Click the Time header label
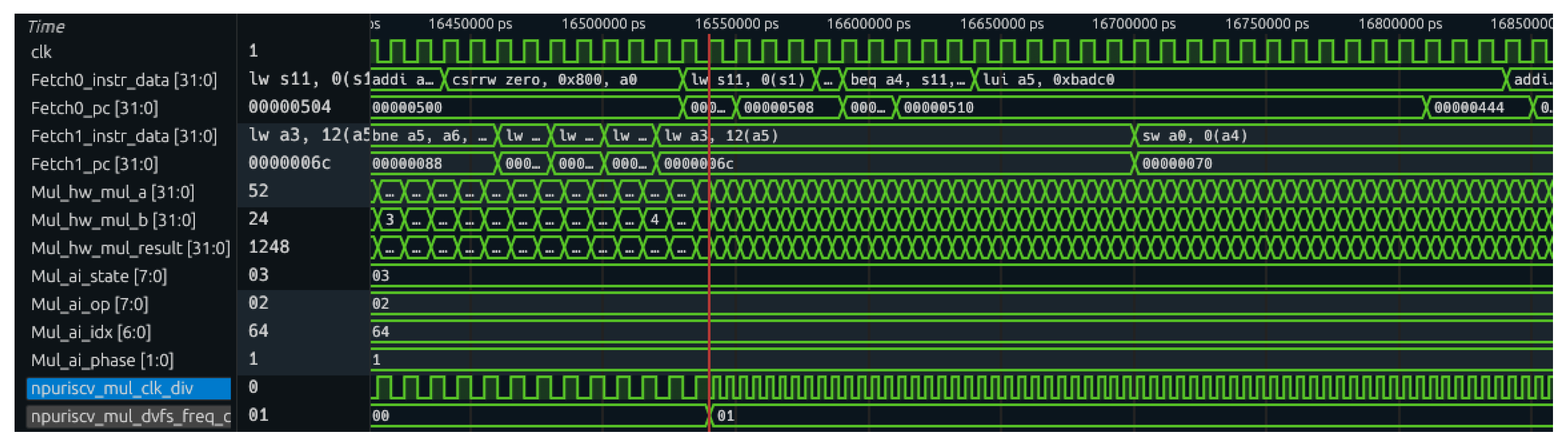This screenshot has width=1568, height=446. click(x=46, y=27)
